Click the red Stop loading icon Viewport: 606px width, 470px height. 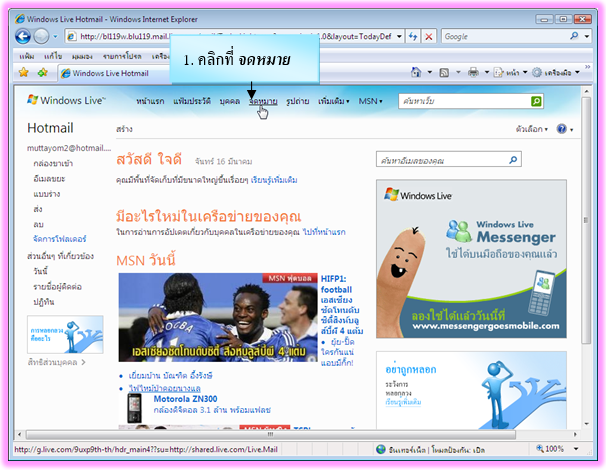point(429,37)
